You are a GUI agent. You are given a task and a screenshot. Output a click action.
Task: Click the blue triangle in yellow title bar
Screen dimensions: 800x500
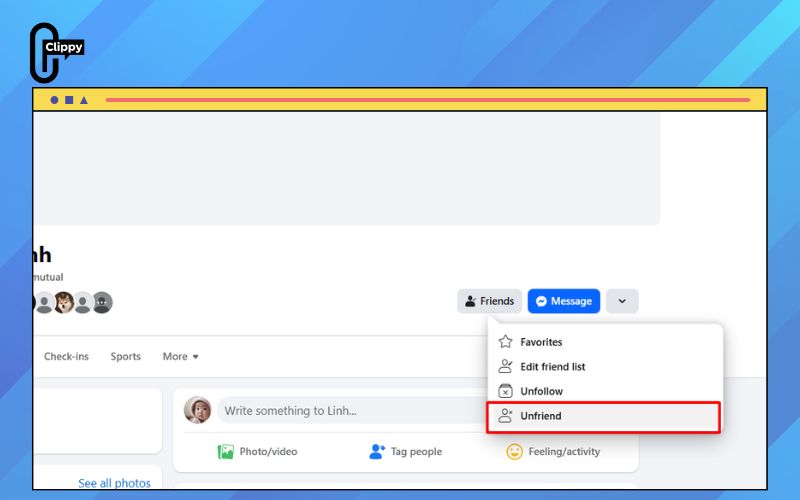84,100
